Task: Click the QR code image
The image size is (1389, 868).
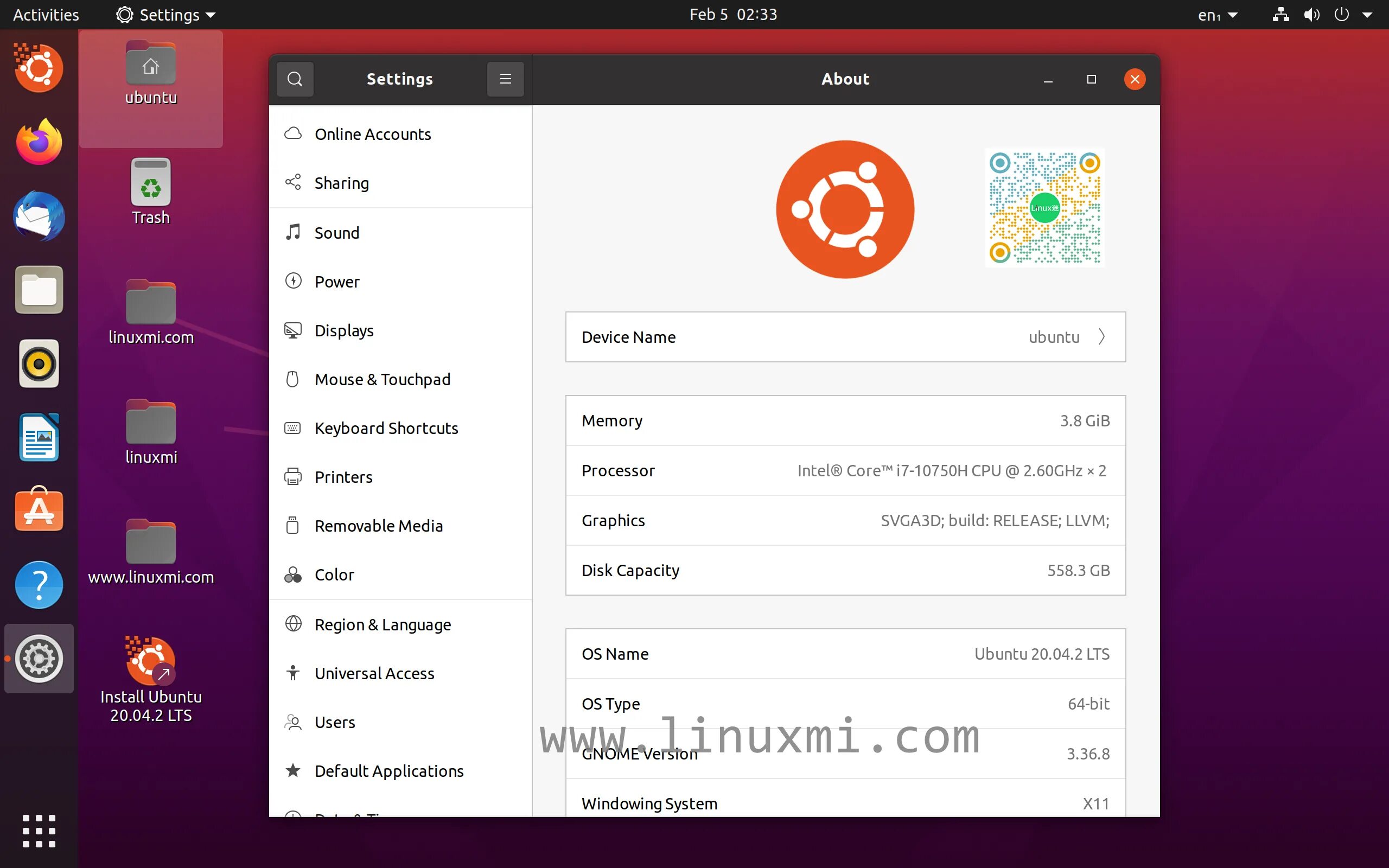Action: tap(1044, 208)
